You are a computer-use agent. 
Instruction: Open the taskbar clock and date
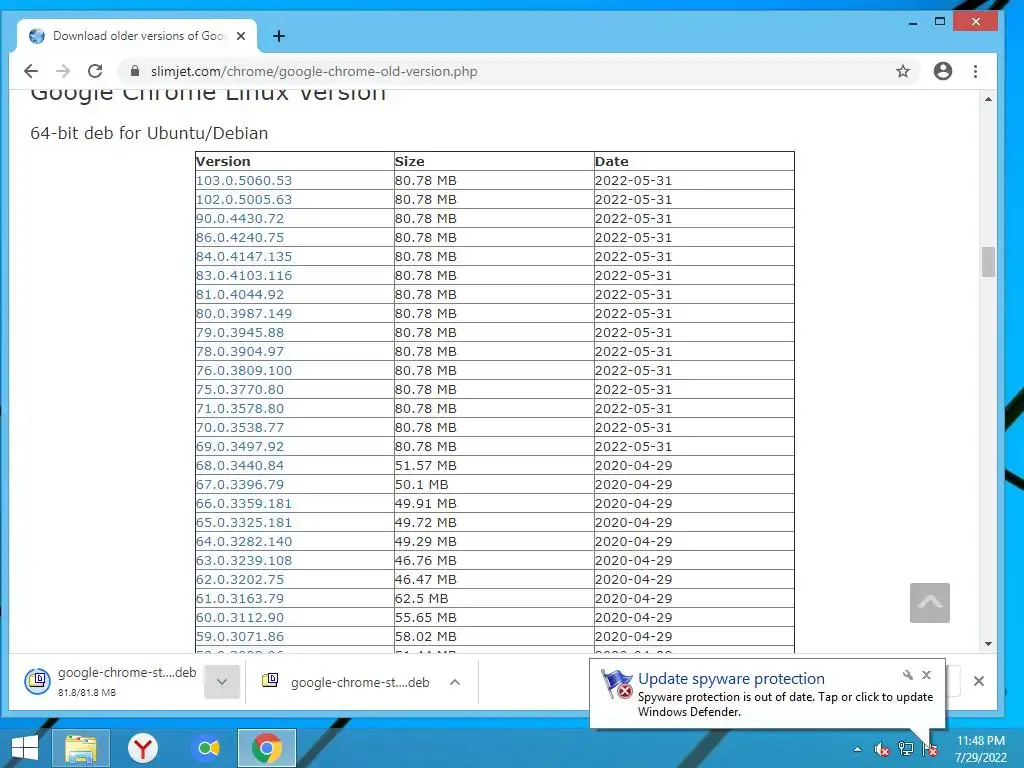pos(980,749)
